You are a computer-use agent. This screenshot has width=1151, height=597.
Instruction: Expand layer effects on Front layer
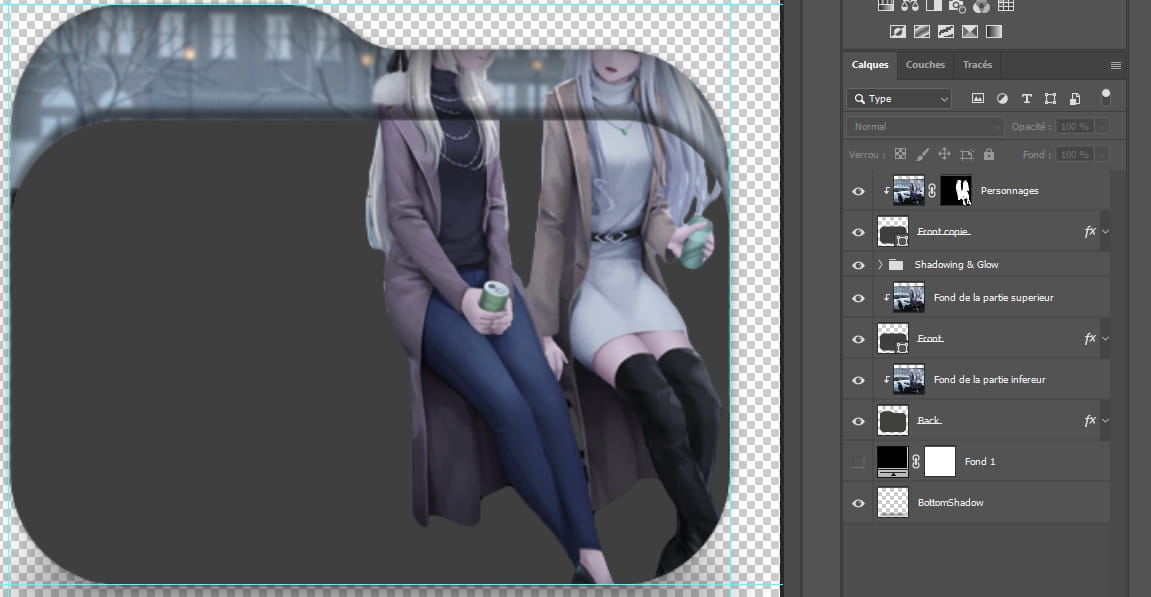pyautogui.click(x=1105, y=339)
